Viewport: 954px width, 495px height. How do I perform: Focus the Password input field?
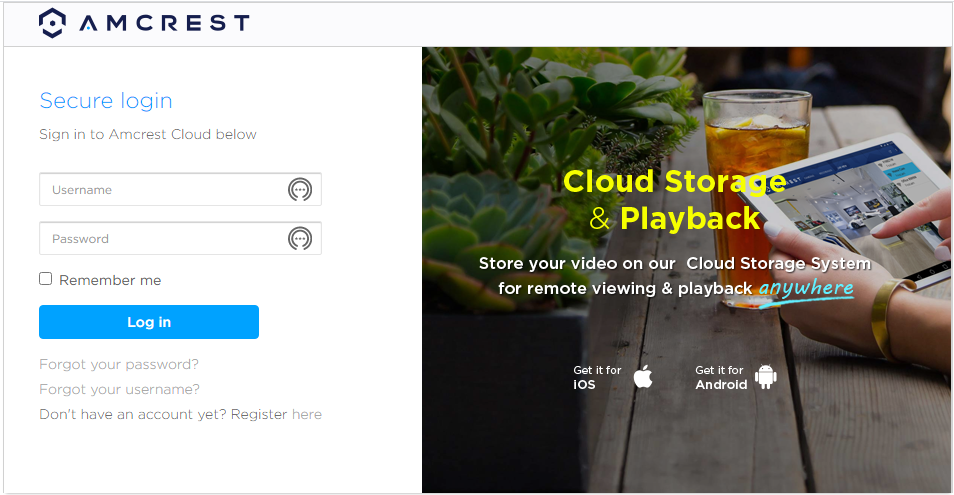pyautogui.click(x=180, y=238)
